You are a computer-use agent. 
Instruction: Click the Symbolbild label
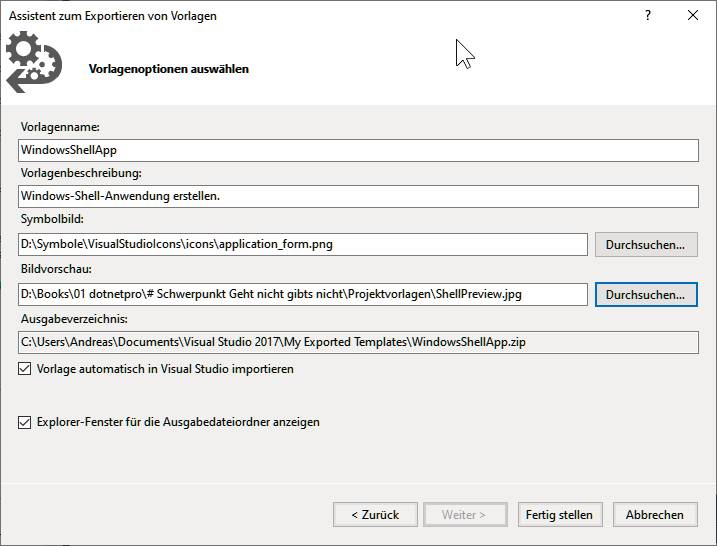(52, 219)
